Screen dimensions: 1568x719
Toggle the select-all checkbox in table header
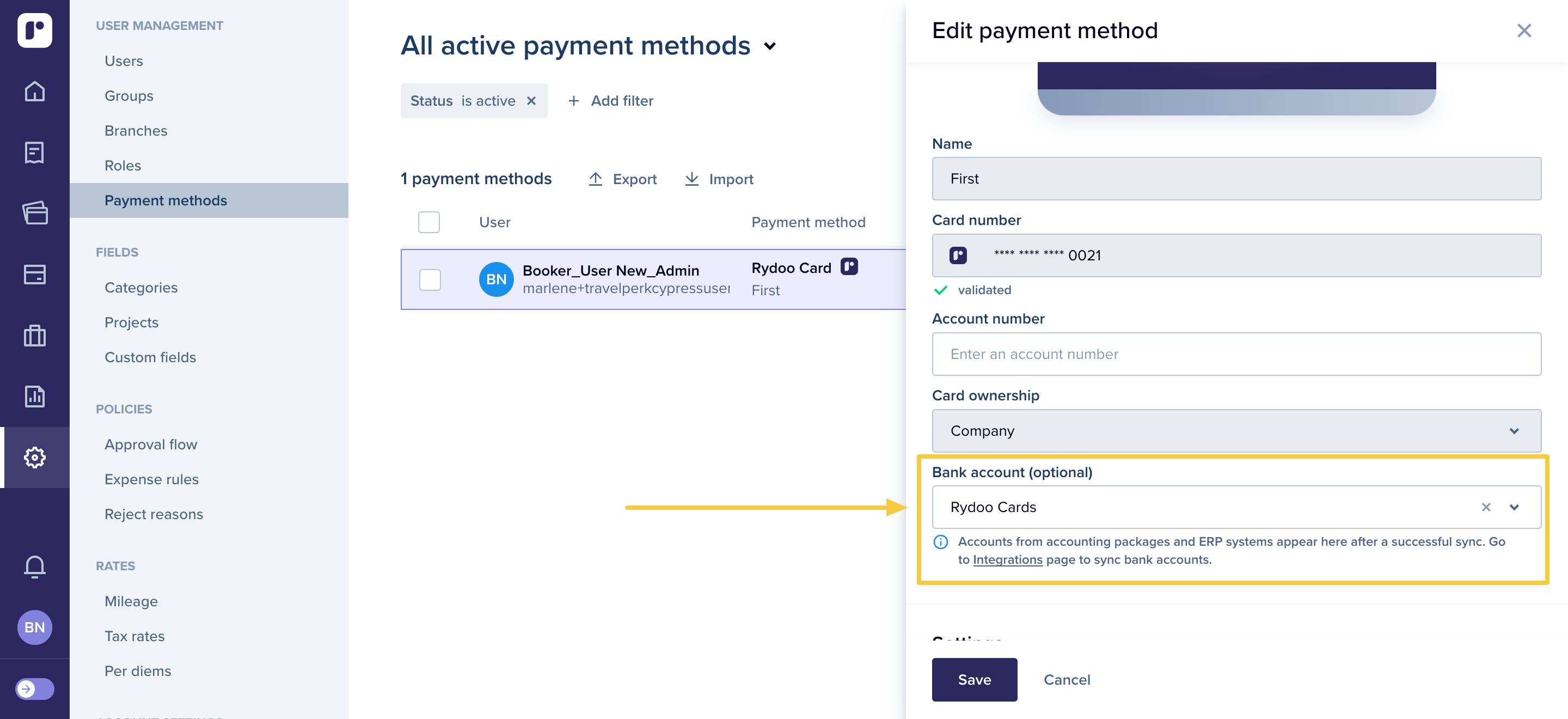428,222
